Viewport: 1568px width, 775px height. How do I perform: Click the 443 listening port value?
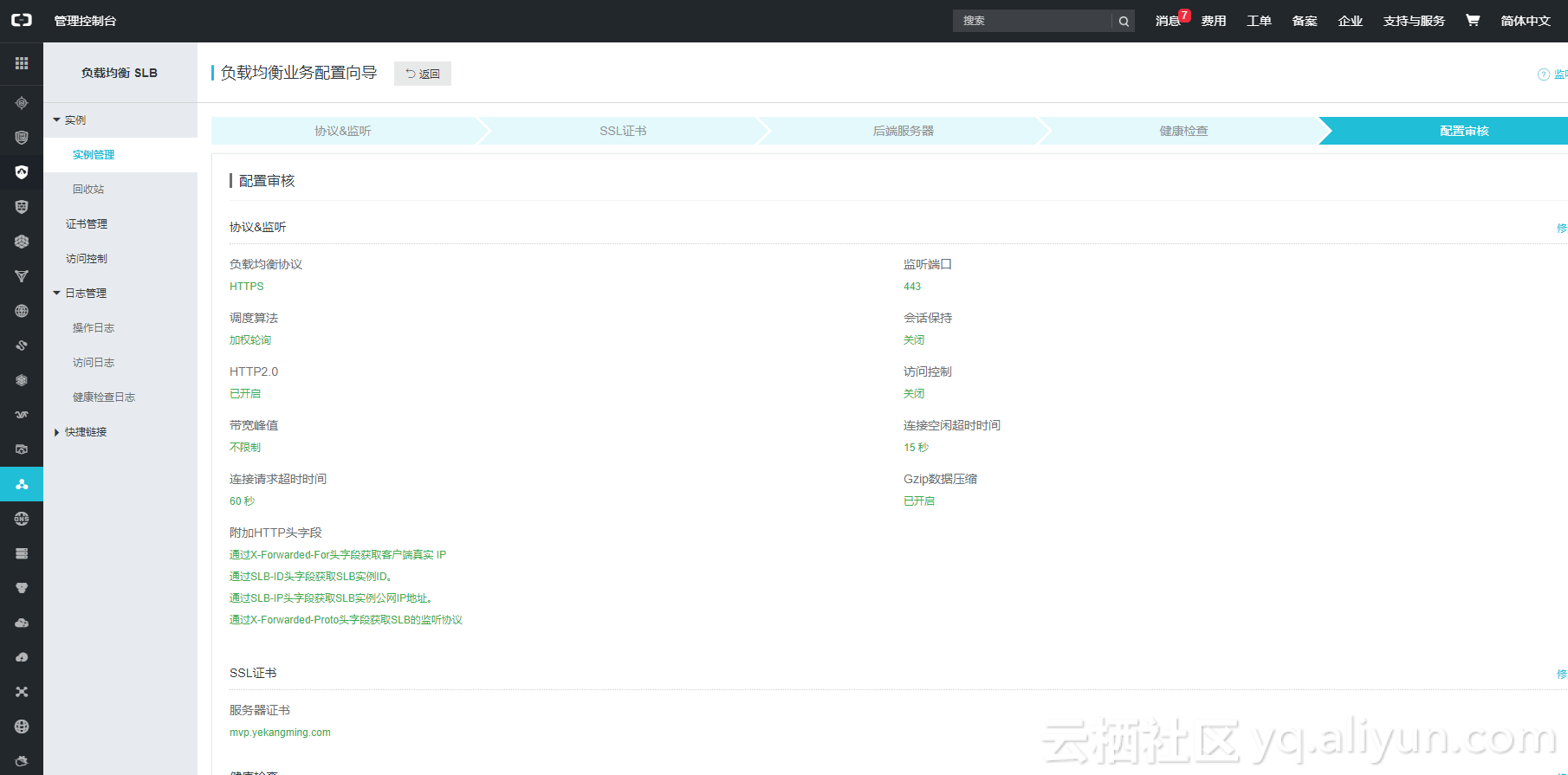coord(912,287)
